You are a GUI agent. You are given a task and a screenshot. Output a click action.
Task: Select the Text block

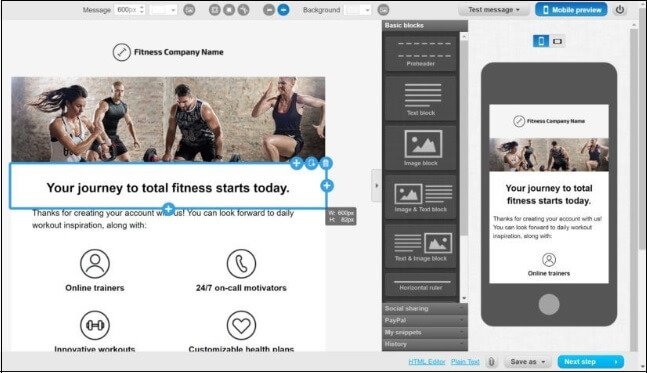point(421,99)
